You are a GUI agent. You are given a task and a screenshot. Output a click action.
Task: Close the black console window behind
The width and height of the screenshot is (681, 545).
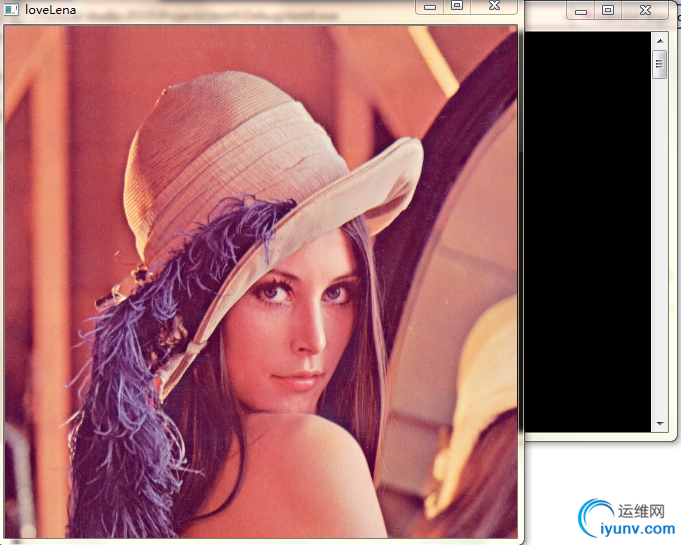pos(645,10)
